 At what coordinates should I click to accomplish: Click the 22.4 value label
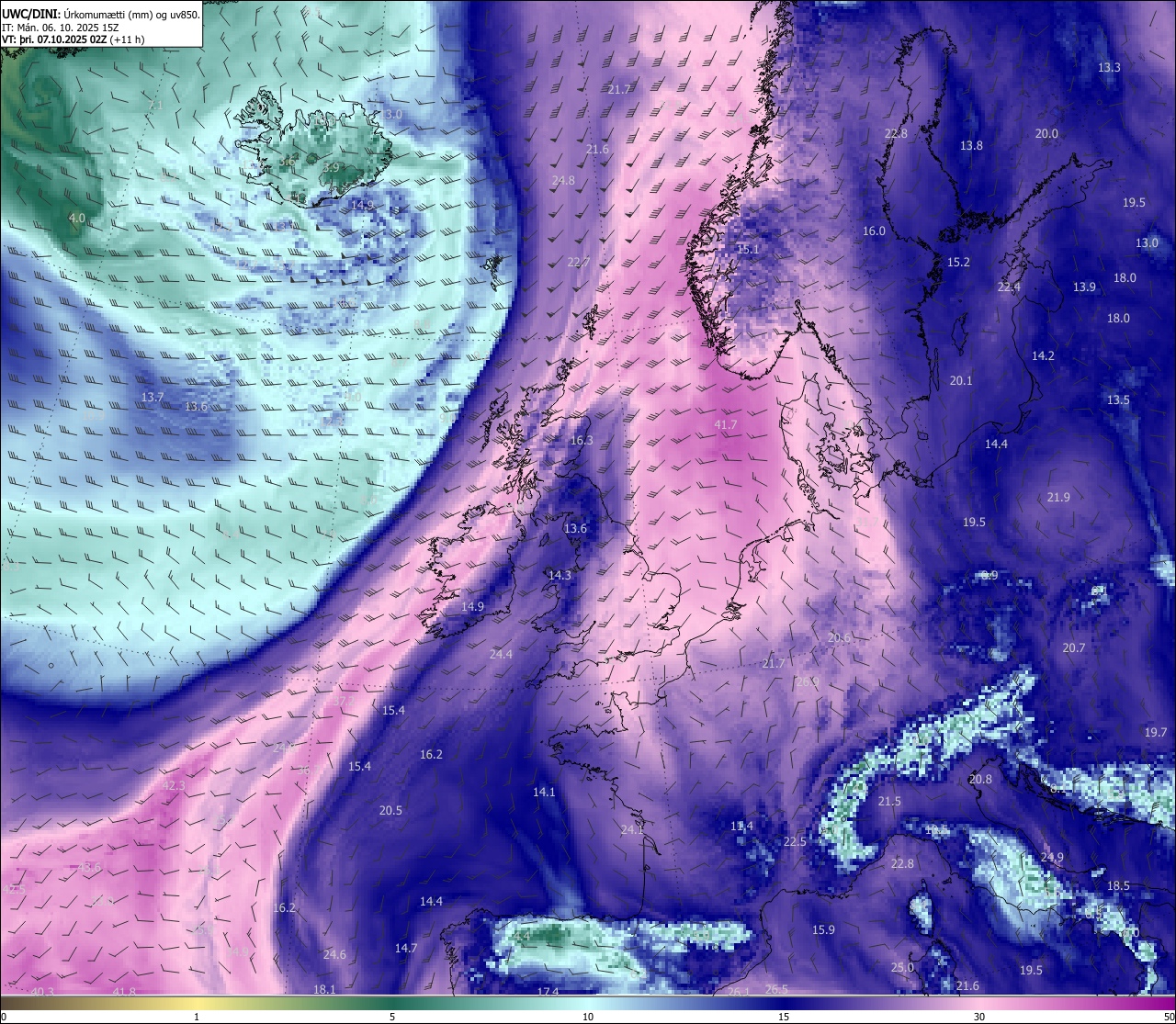coord(1009,287)
